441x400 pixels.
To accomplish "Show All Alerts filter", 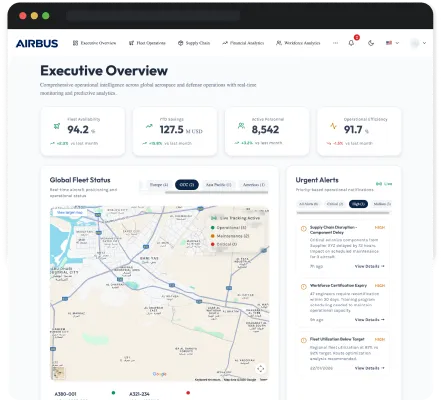I will click(x=308, y=204).
